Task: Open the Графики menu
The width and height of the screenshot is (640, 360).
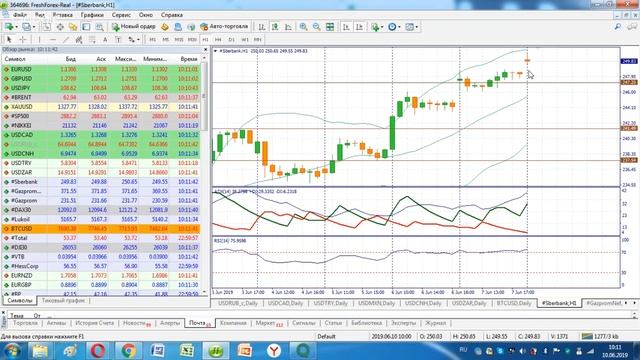Action: [92, 15]
